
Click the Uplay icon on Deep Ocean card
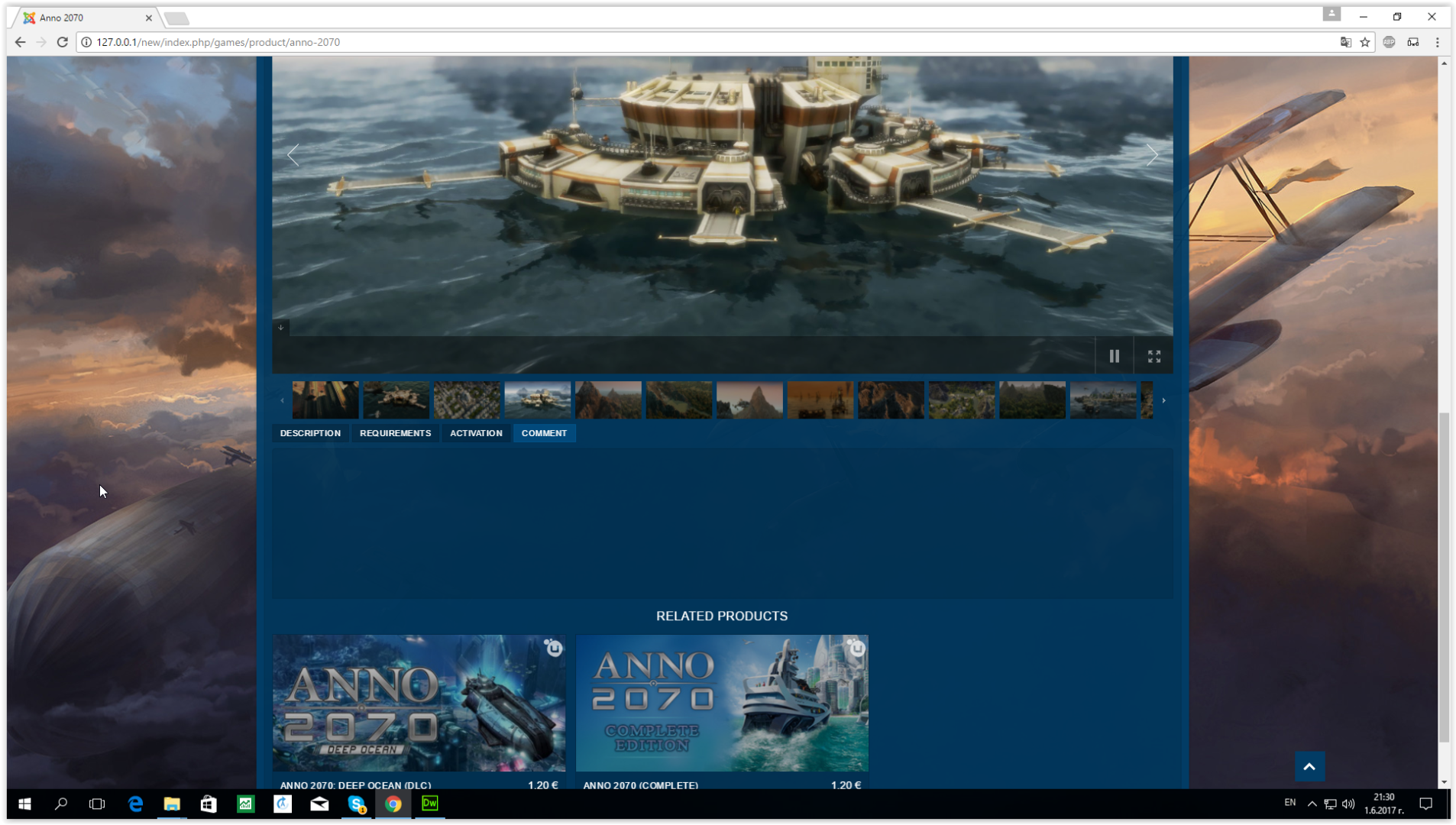click(x=554, y=648)
